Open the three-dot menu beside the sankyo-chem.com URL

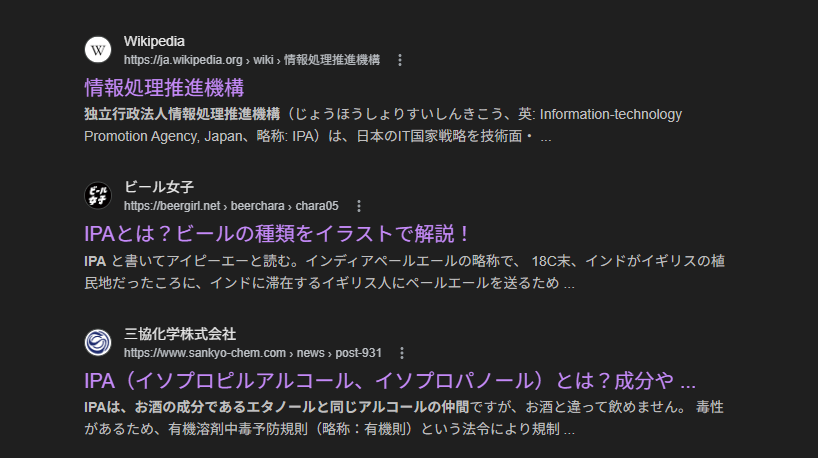pos(402,353)
